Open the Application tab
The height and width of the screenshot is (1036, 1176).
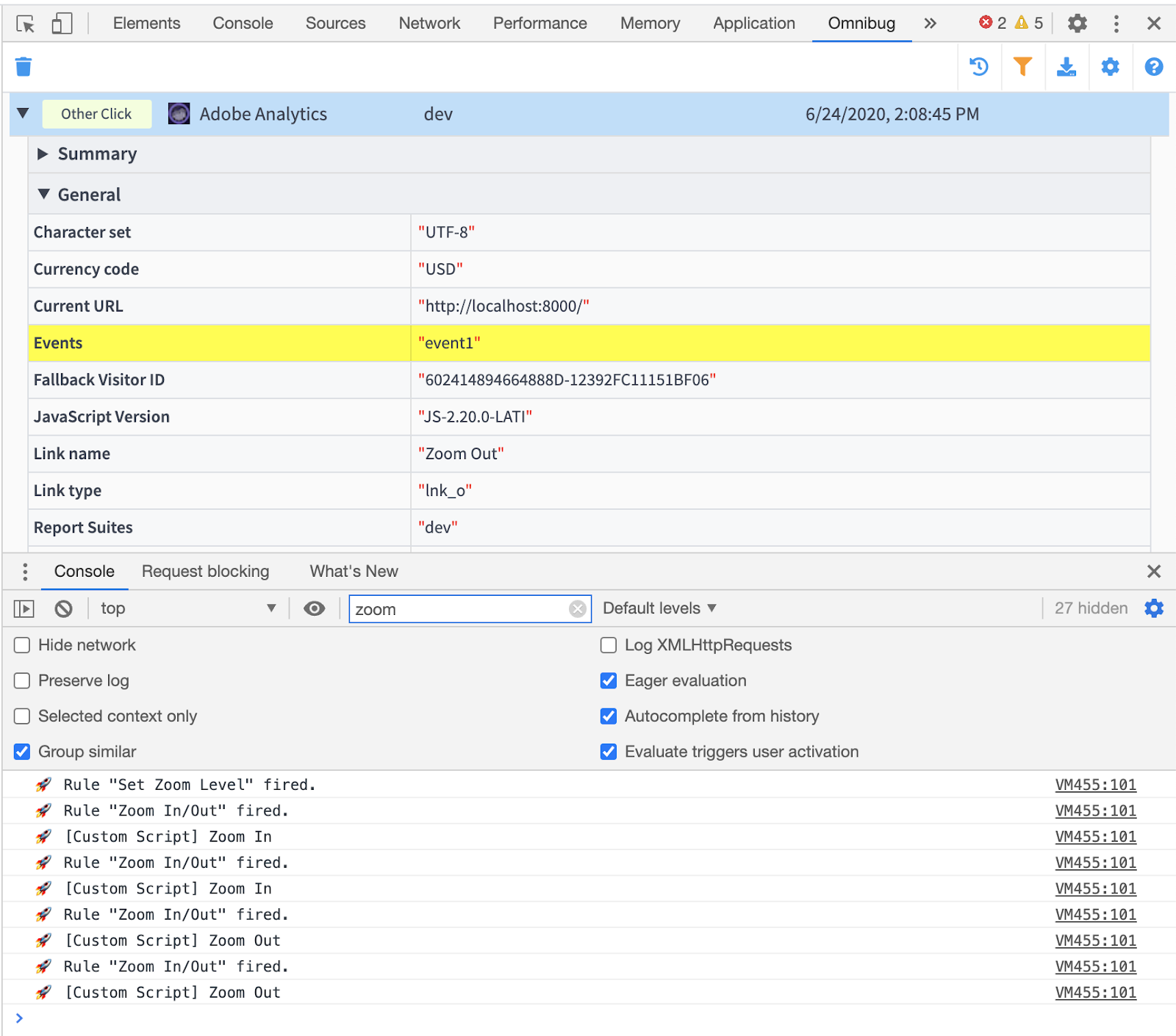tap(754, 24)
